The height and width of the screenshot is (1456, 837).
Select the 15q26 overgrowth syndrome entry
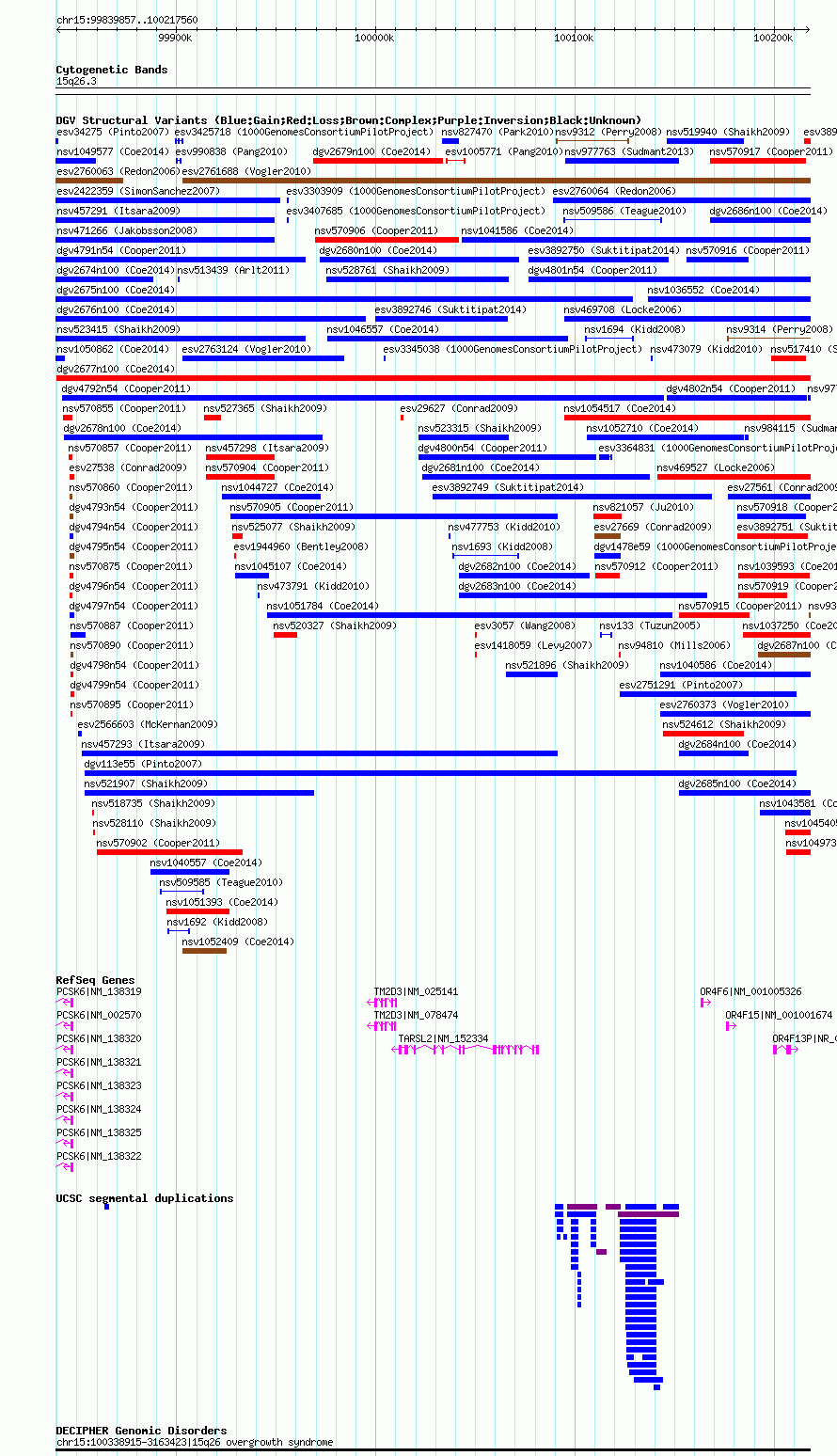click(x=195, y=1442)
